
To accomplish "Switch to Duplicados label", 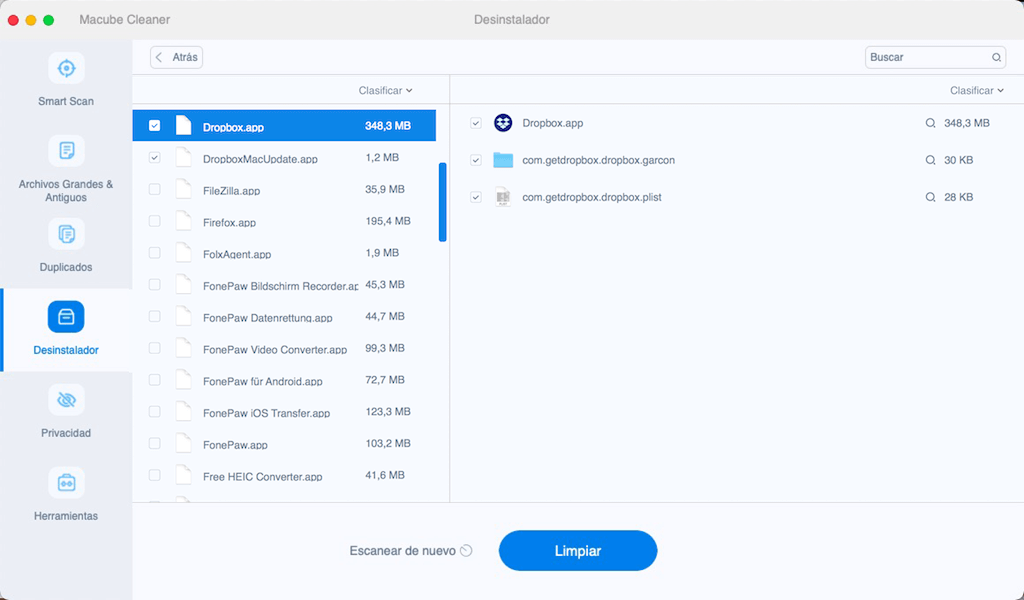I will click(66, 267).
